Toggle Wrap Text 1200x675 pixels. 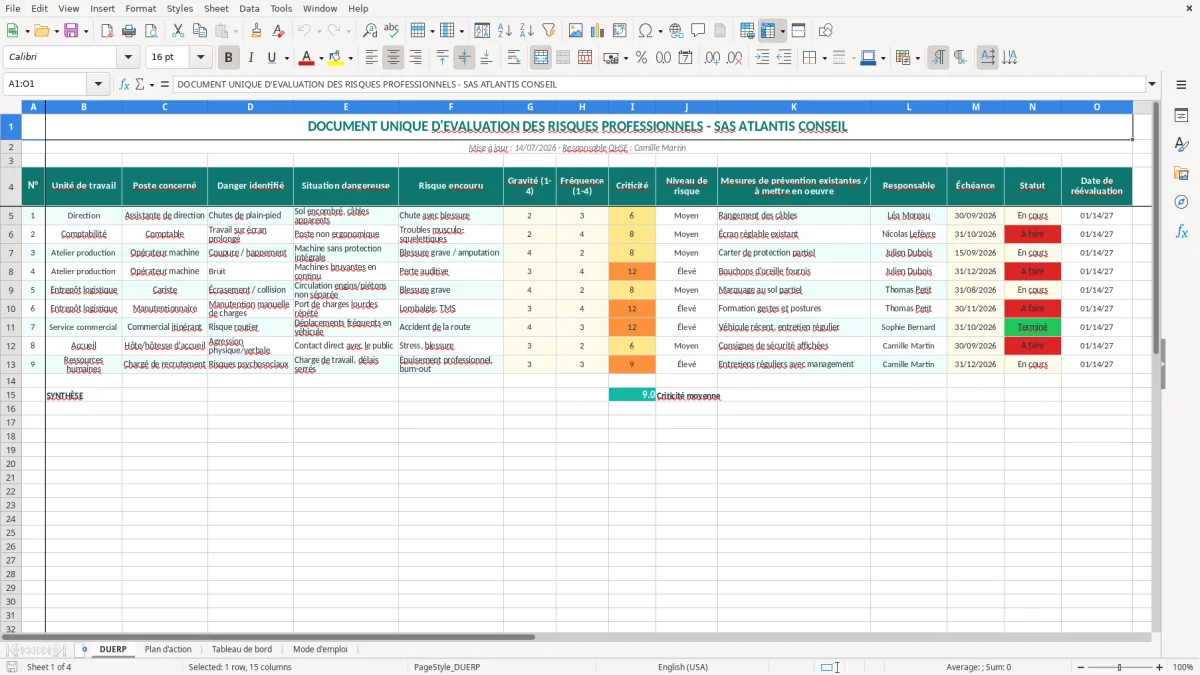pos(513,58)
